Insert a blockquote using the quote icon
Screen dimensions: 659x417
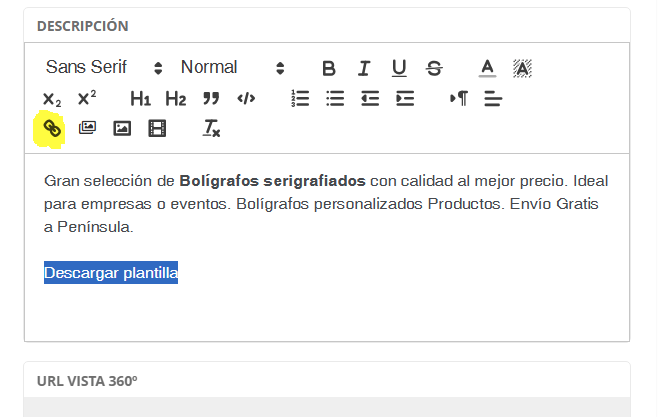(211, 98)
